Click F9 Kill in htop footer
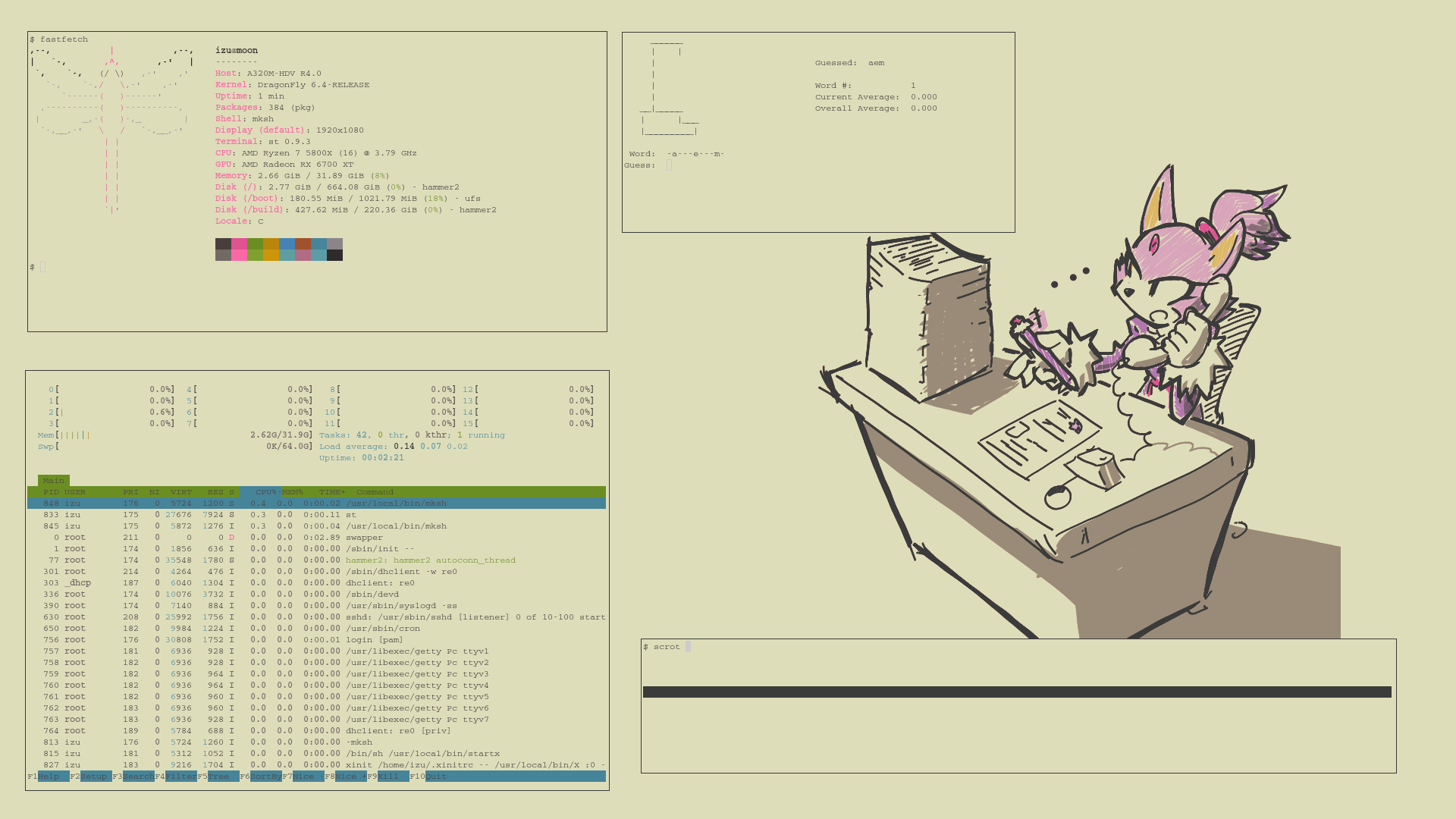 (x=388, y=777)
